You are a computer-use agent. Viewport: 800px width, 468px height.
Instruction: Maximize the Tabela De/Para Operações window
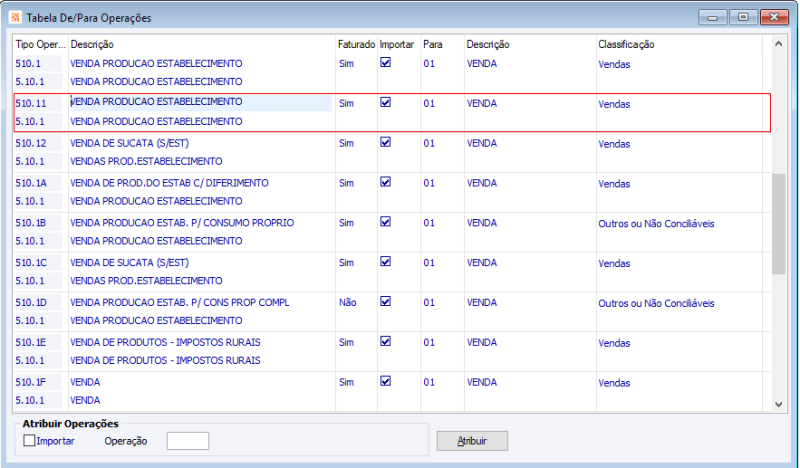743,17
